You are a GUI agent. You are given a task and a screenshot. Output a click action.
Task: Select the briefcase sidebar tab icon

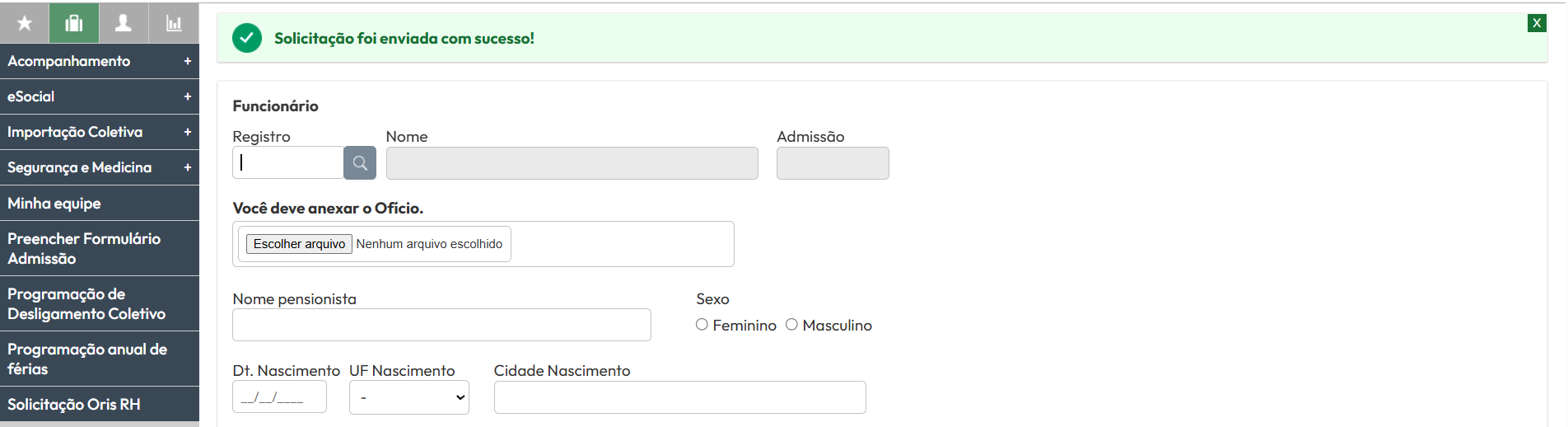74,23
